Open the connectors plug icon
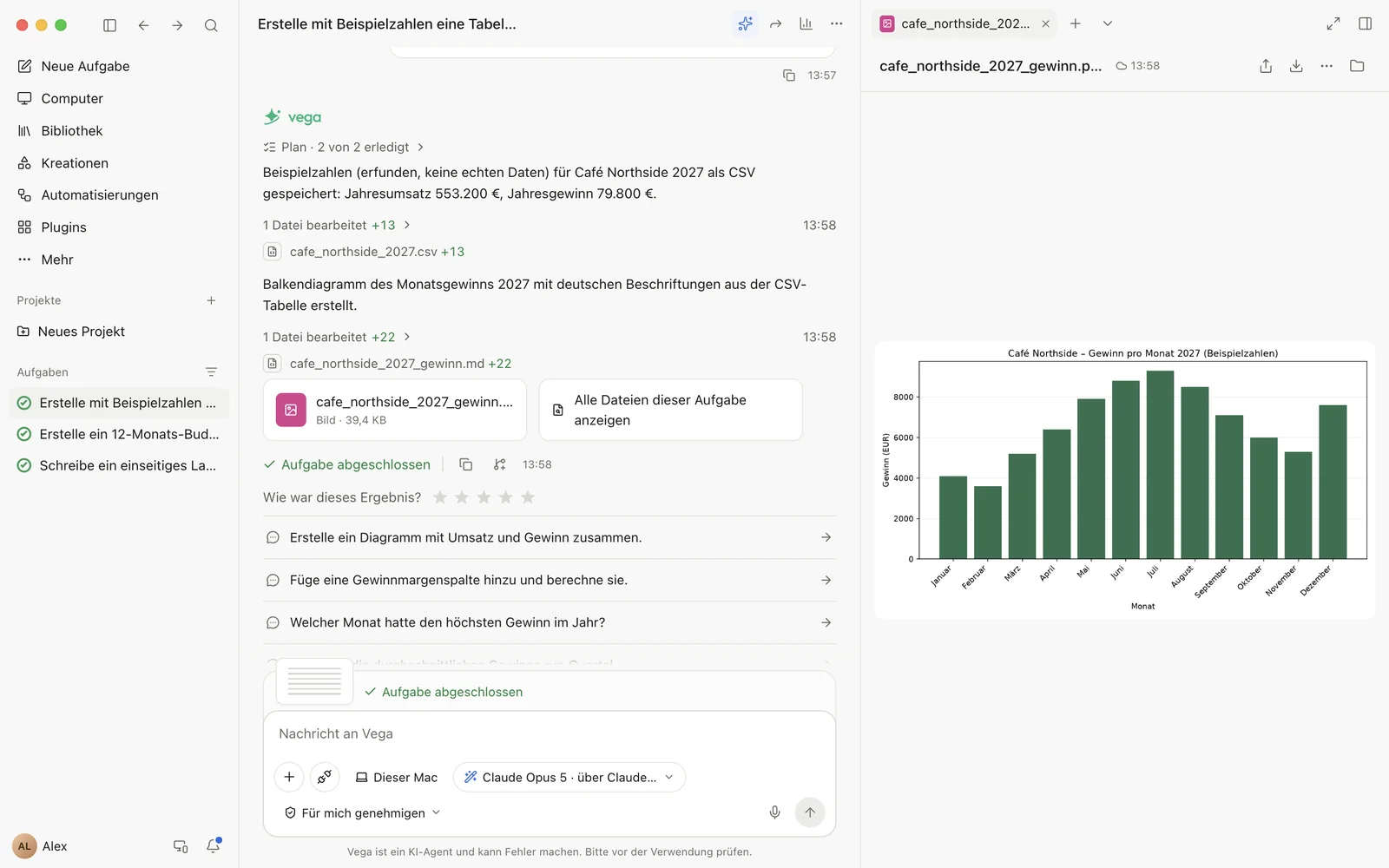 click(x=325, y=777)
